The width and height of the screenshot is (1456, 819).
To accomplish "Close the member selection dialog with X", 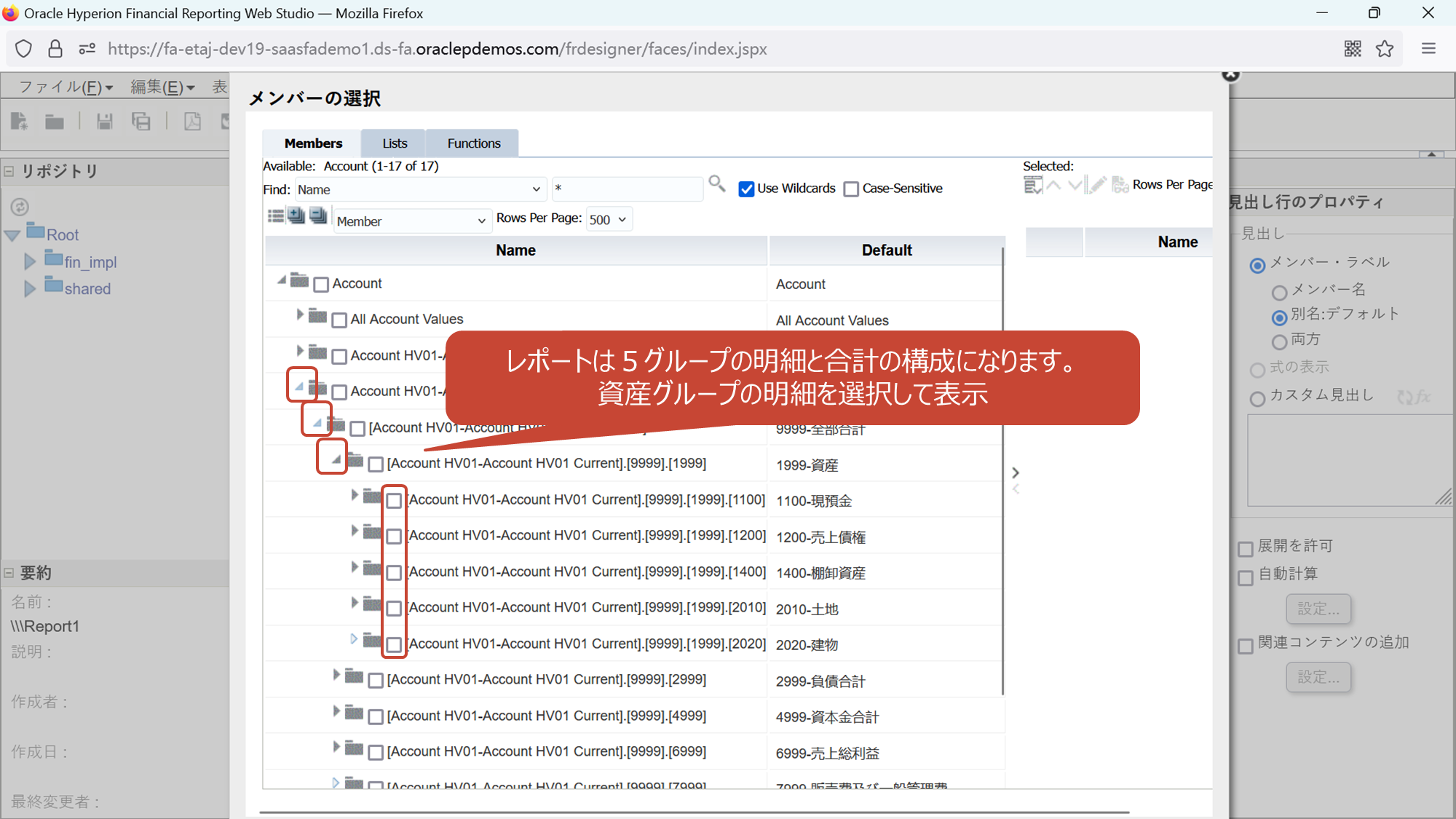I will [1230, 74].
